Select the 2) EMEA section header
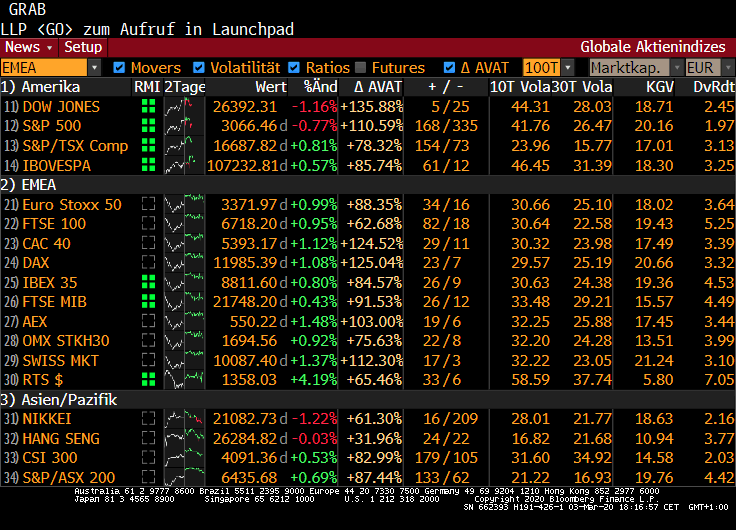 pyautogui.click(x=28, y=185)
